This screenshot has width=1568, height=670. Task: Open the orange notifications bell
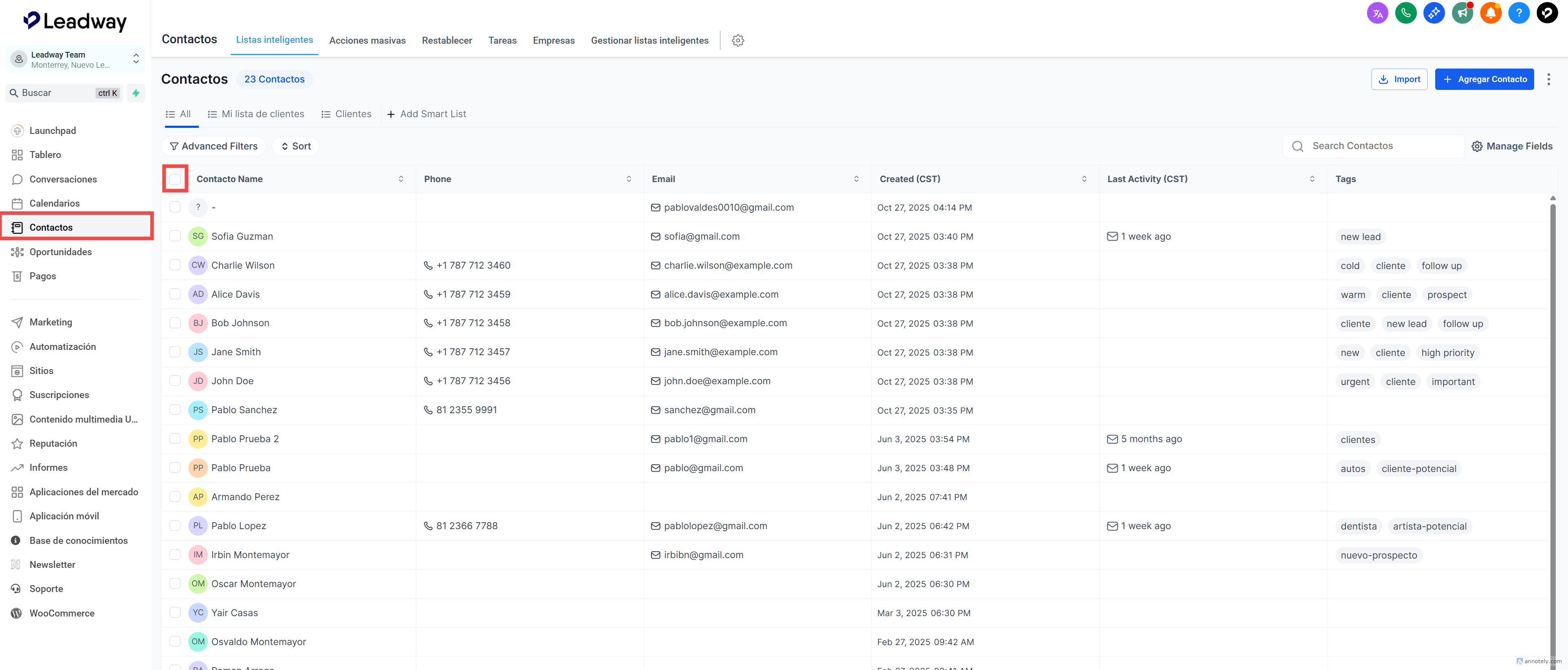click(1490, 13)
